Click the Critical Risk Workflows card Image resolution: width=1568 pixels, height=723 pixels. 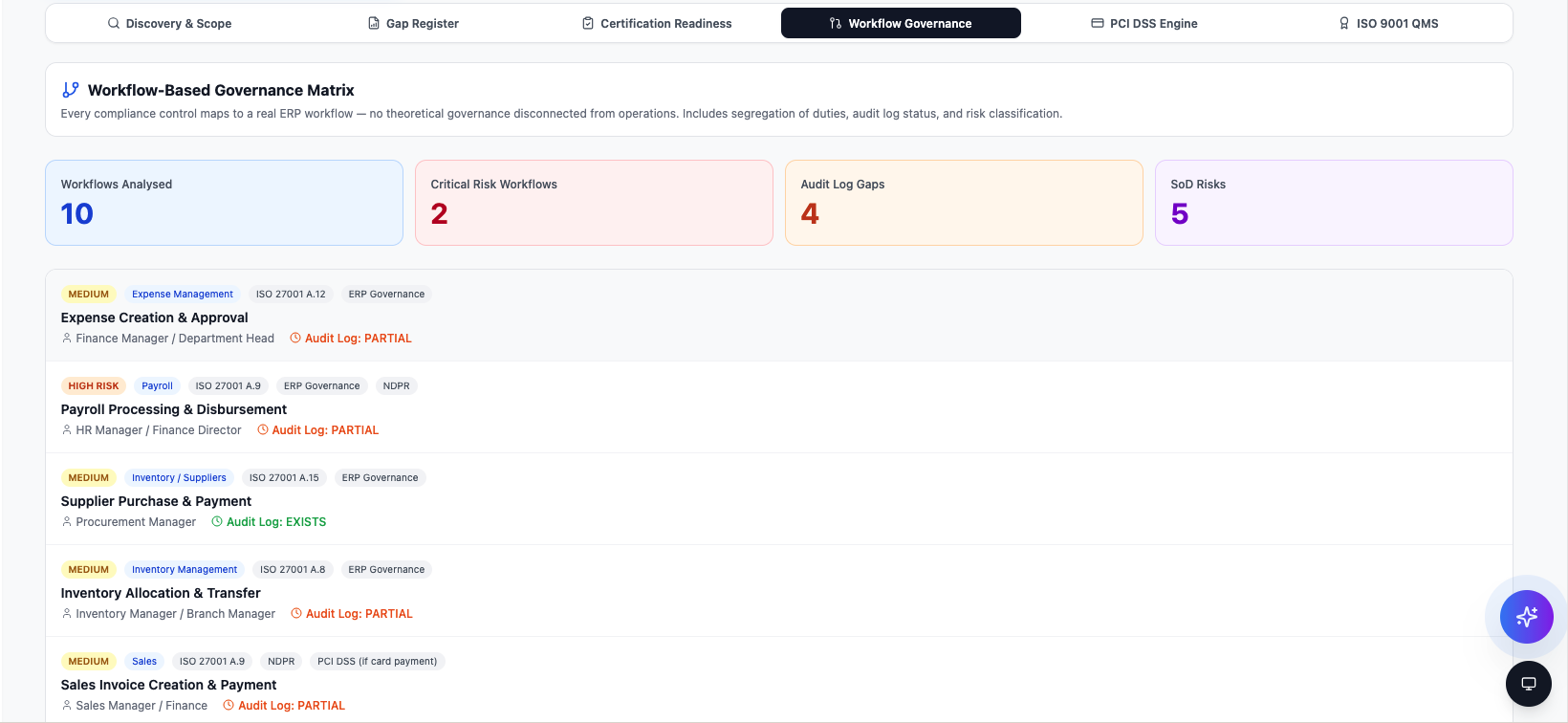click(594, 203)
